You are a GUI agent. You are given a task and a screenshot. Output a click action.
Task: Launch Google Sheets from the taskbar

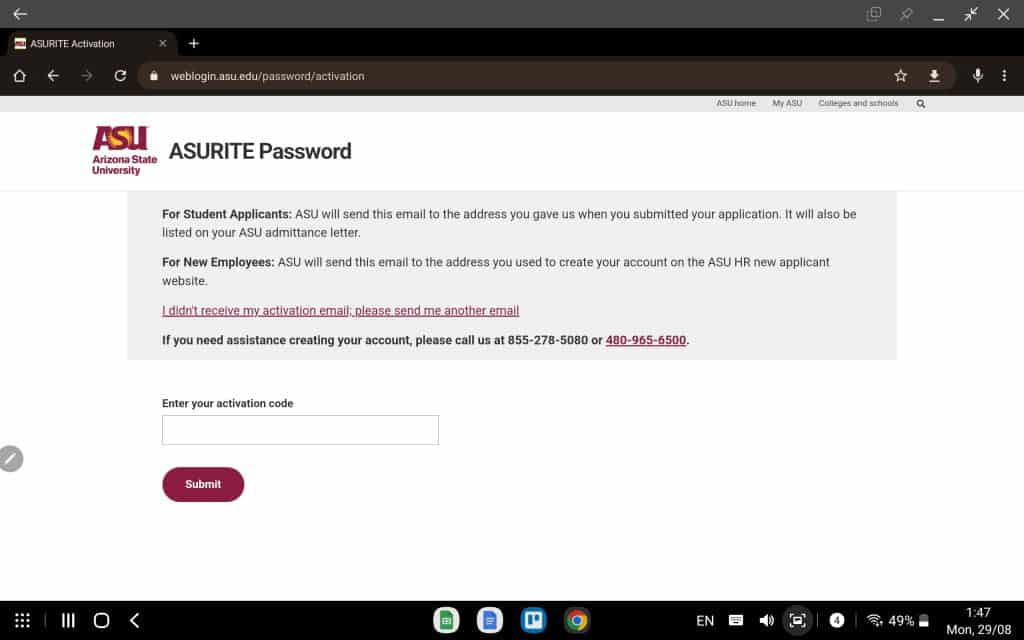445,620
